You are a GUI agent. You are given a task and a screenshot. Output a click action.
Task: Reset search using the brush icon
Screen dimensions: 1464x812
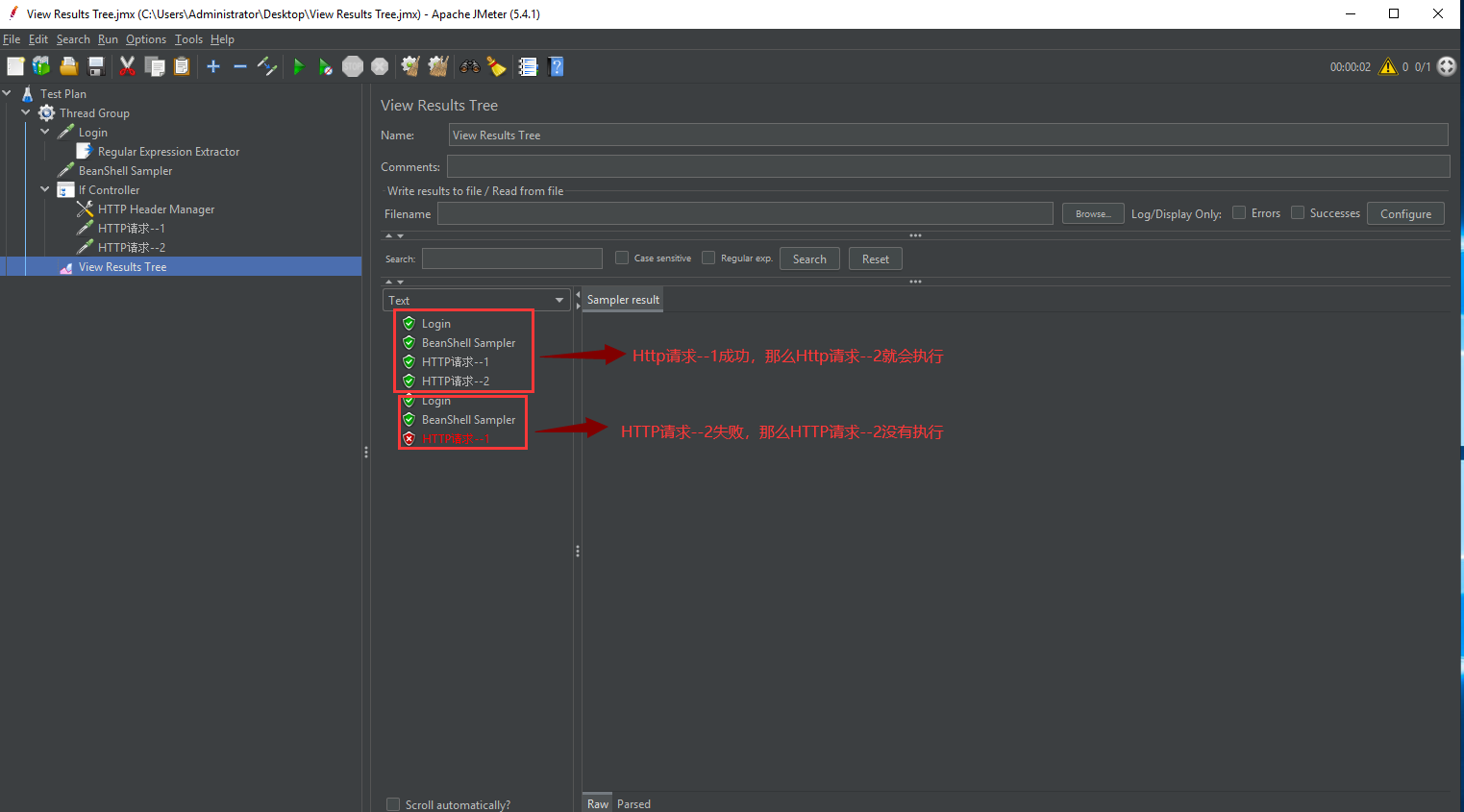pos(496,66)
